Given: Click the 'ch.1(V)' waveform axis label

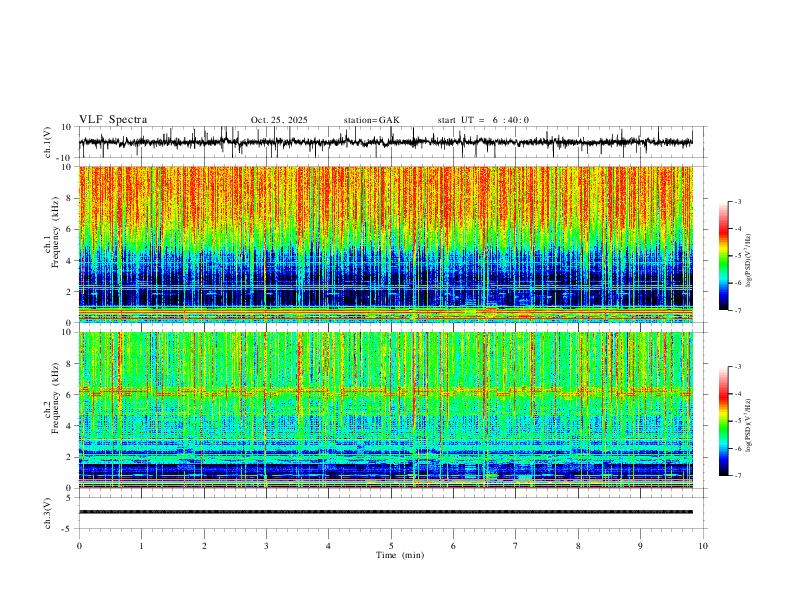Looking at the screenshot, I should (48, 142).
